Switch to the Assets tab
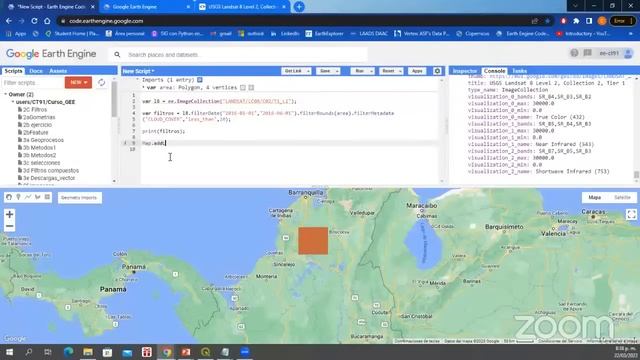This screenshot has height=360, width=640. [58, 71]
